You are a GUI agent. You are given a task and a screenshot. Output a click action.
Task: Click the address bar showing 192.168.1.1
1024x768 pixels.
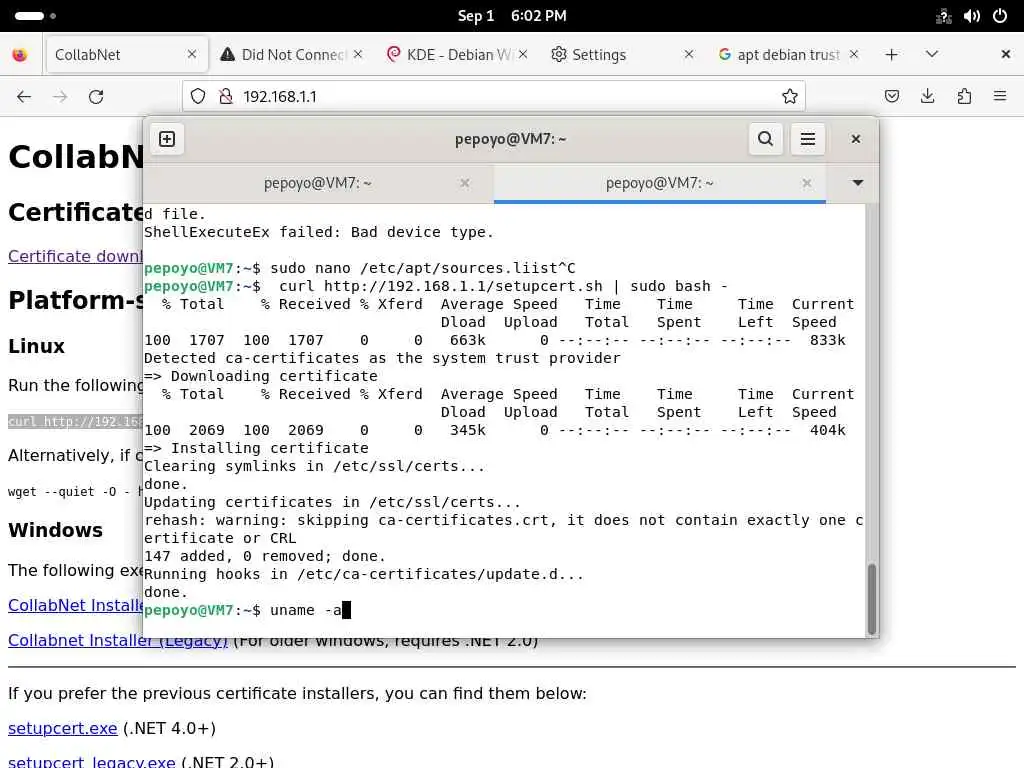point(493,97)
